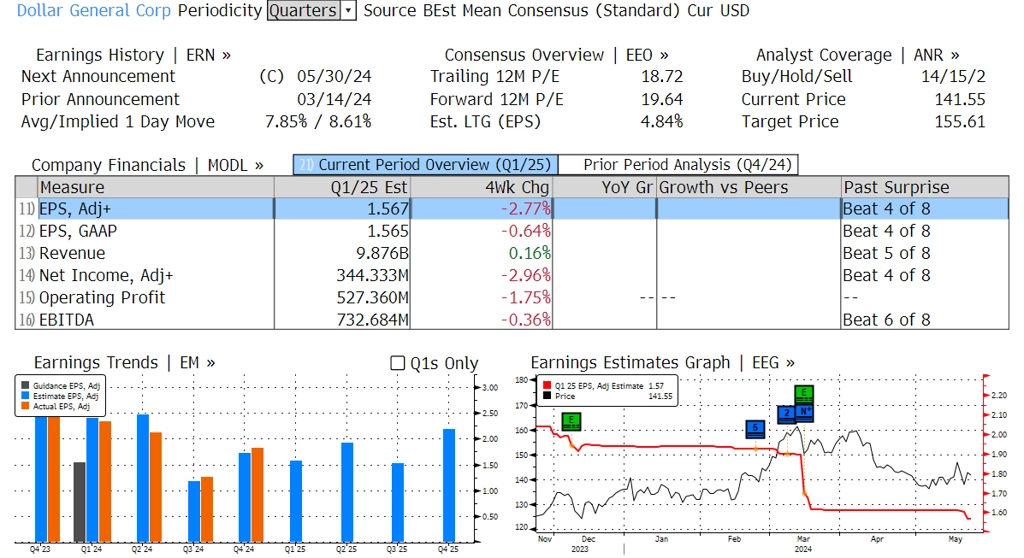The image size is (1024, 558).
Task: Click the Measure column header
Action: click(155, 188)
